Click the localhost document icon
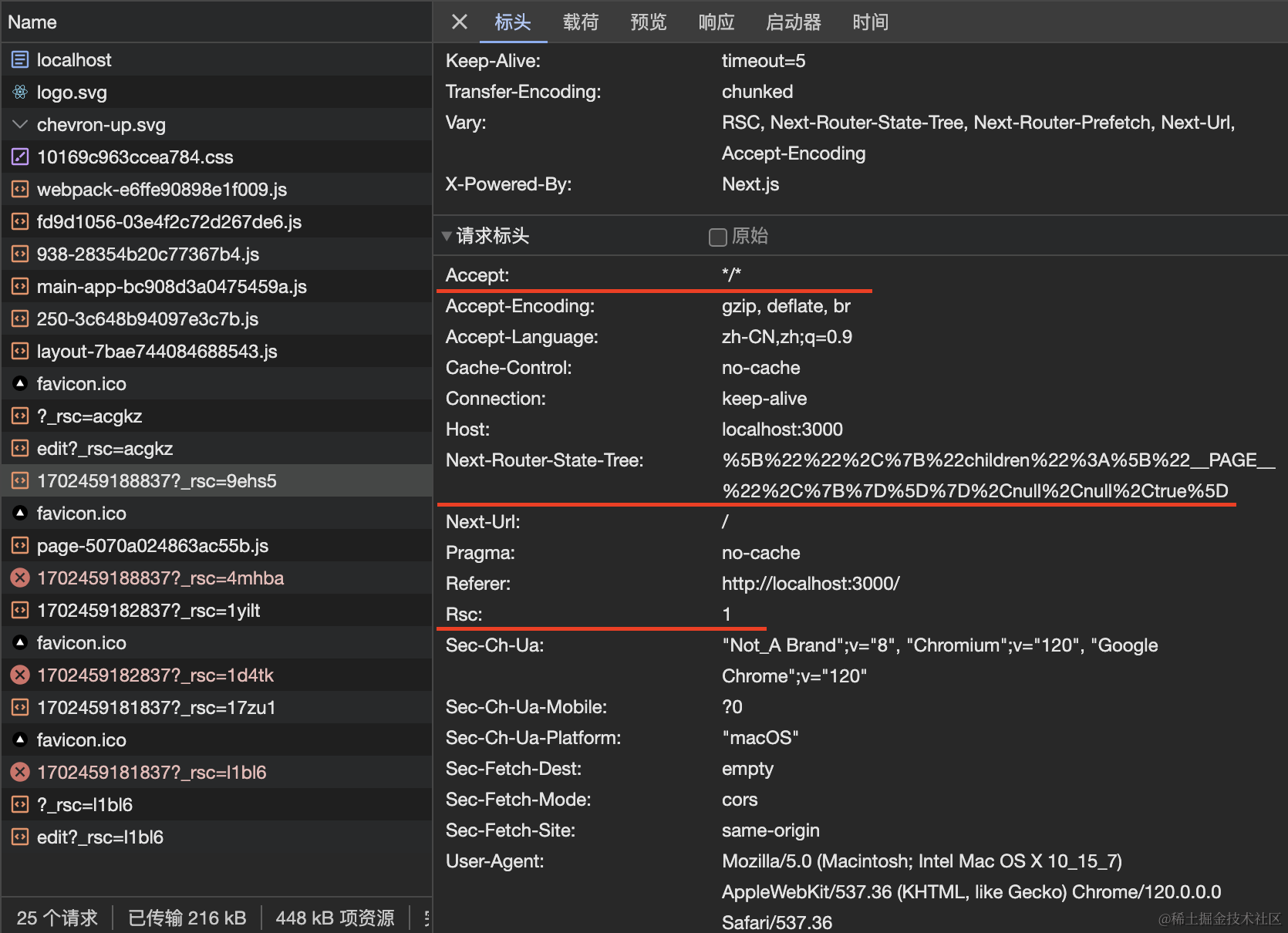This screenshot has height=933, width=1288. (20, 59)
